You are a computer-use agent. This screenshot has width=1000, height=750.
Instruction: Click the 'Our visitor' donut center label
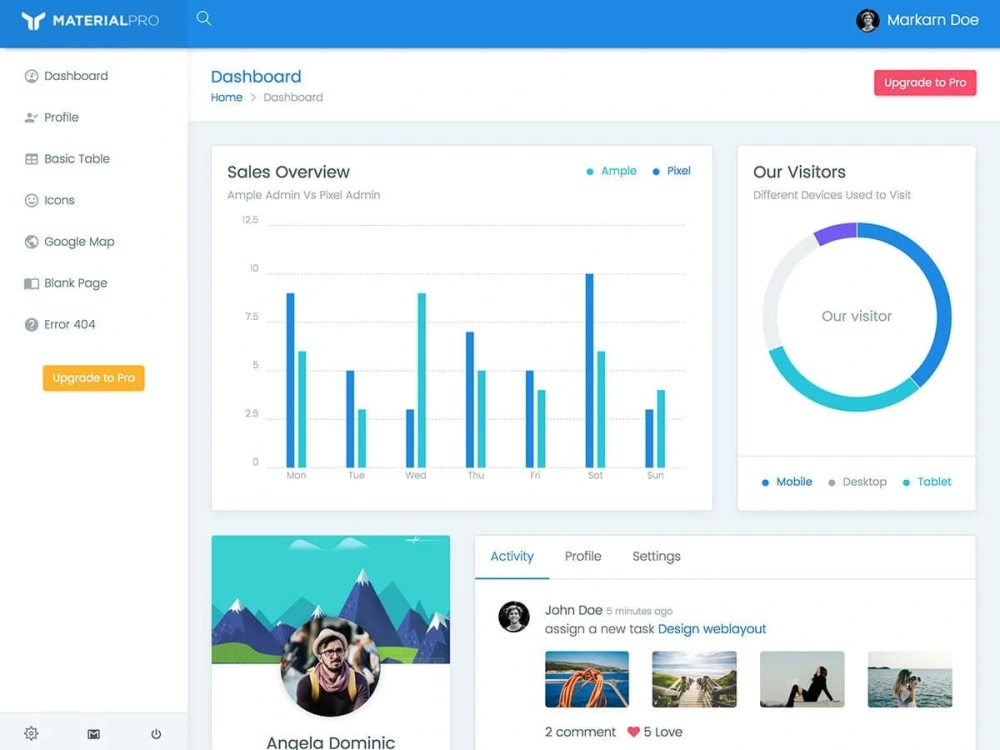(857, 316)
